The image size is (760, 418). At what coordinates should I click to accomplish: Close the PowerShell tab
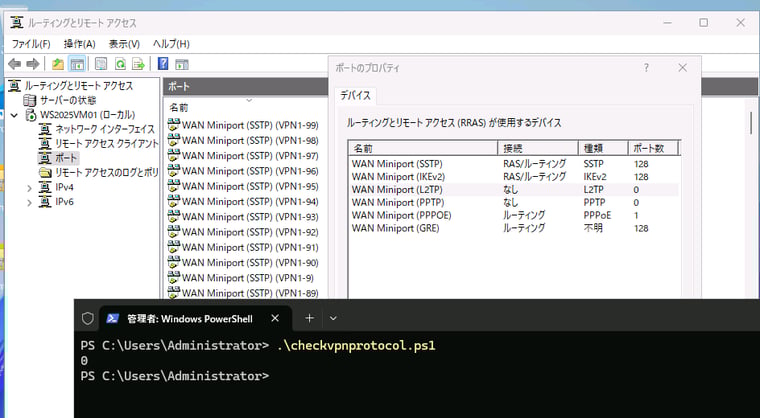(275, 318)
